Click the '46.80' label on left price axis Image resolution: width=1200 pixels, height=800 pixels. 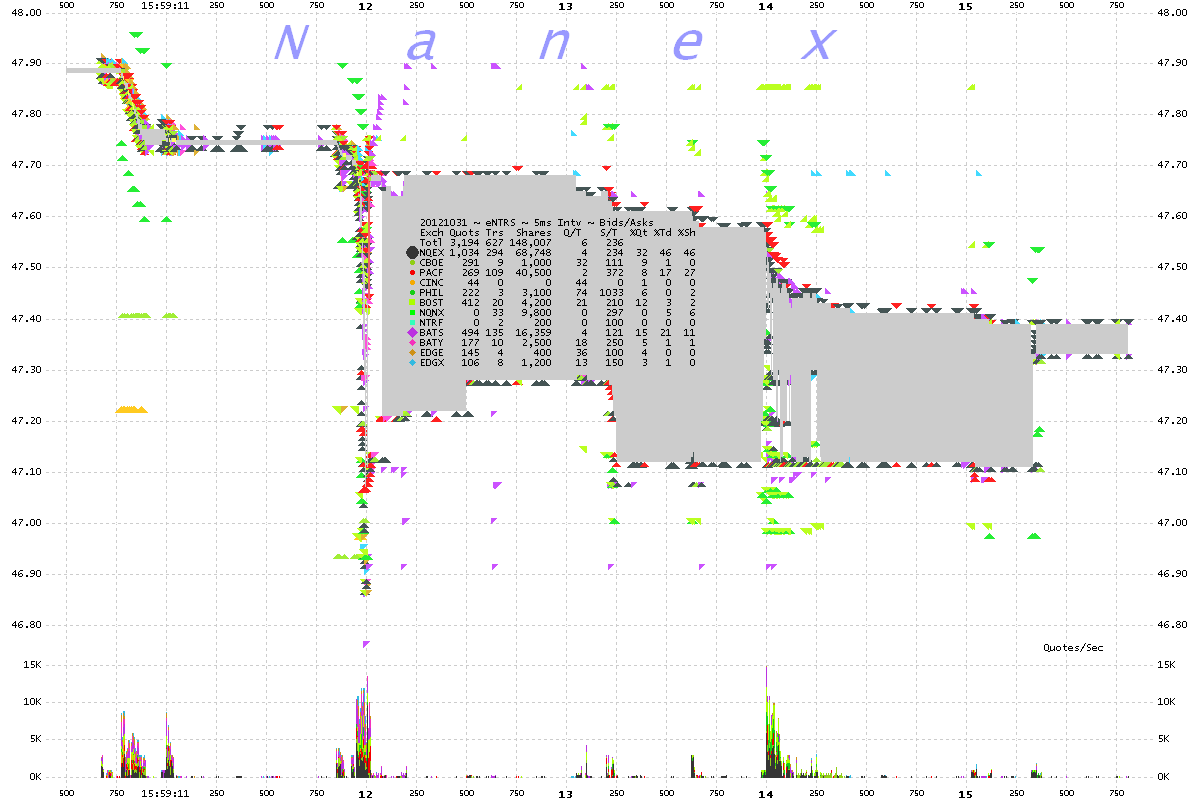coord(26,624)
